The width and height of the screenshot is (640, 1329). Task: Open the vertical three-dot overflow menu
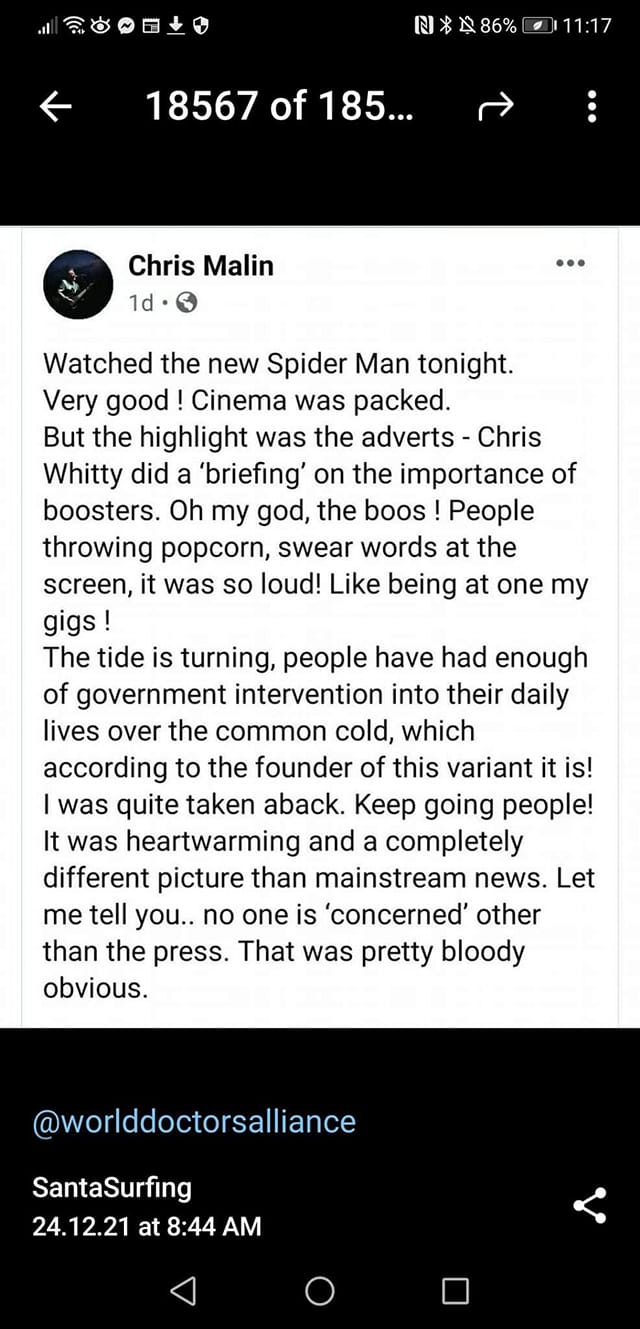pyautogui.click(x=592, y=106)
